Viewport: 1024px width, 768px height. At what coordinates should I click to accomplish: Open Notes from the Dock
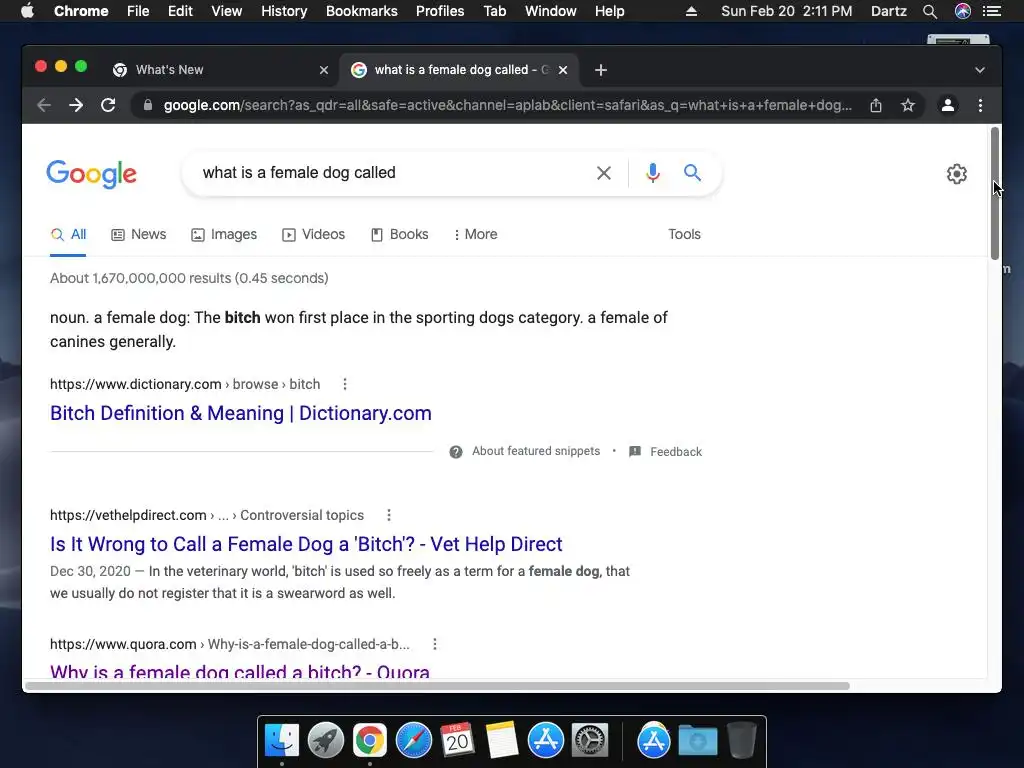pyautogui.click(x=502, y=740)
